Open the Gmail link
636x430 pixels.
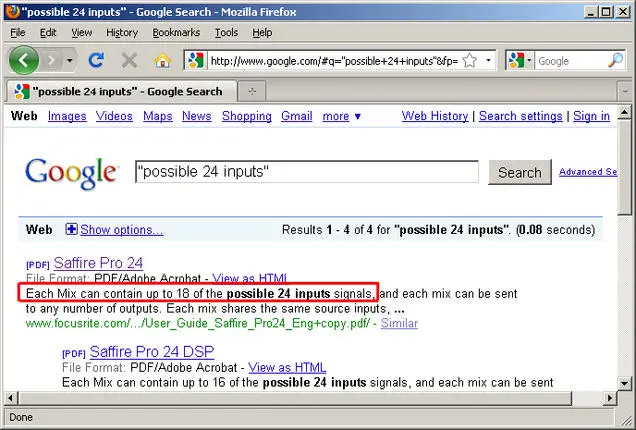pos(297,116)
